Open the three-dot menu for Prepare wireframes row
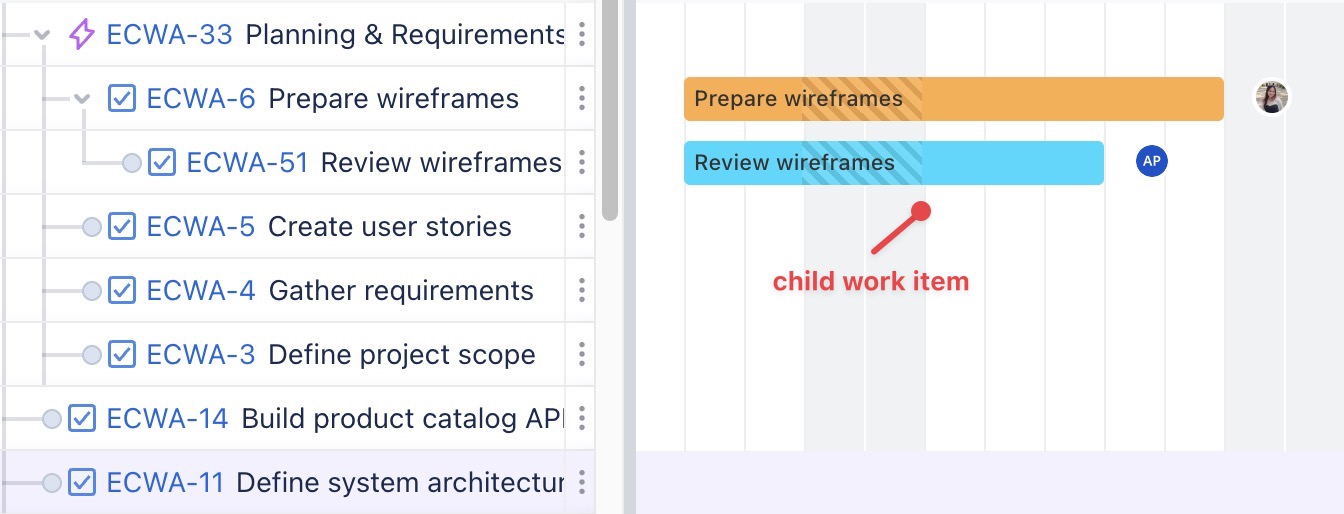 581,99
